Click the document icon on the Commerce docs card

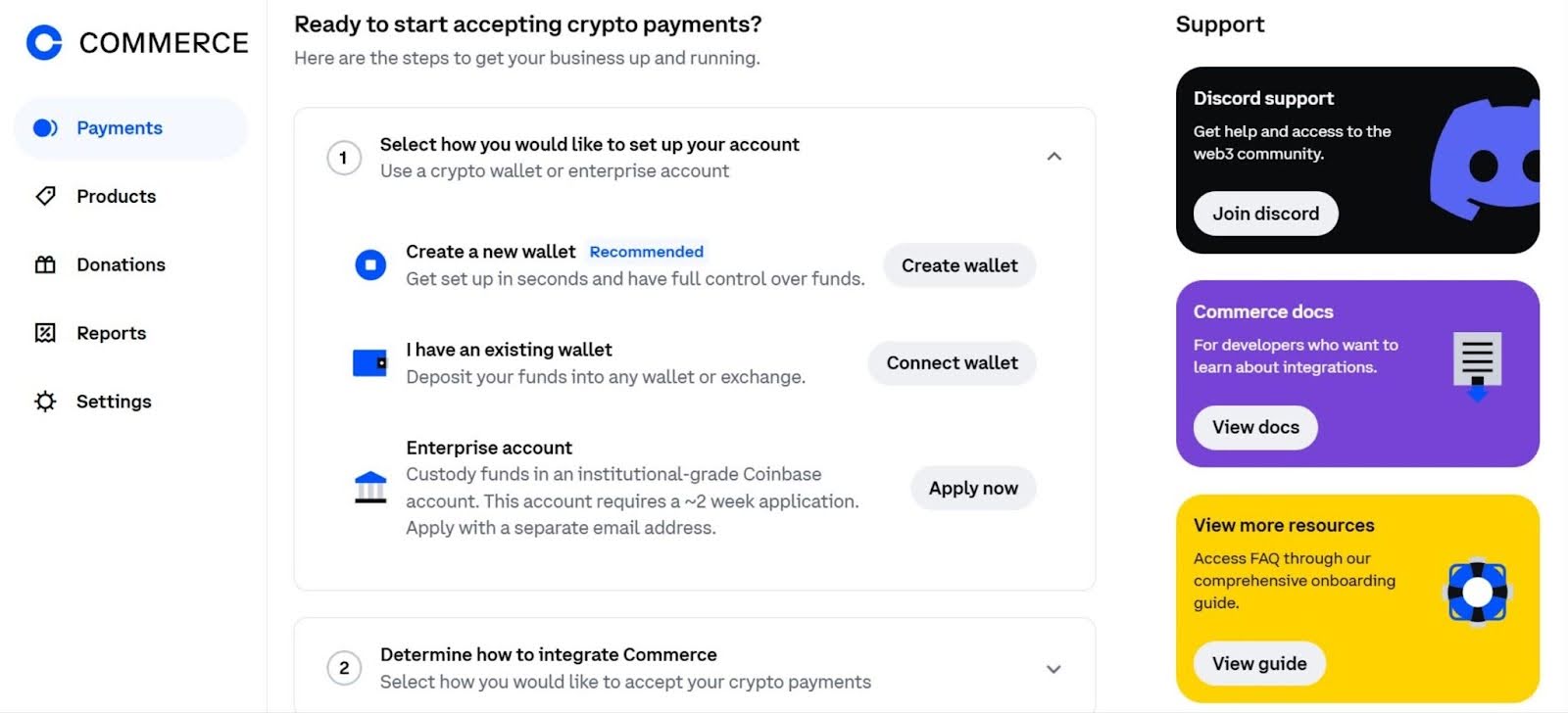(1477, 362)
